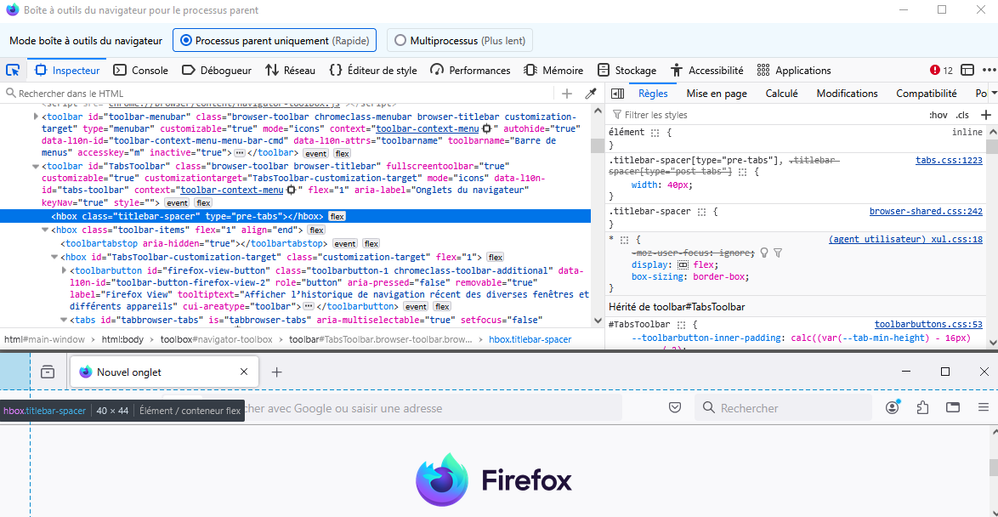Close the Nouvel onglet tab

tap(244, 372)
